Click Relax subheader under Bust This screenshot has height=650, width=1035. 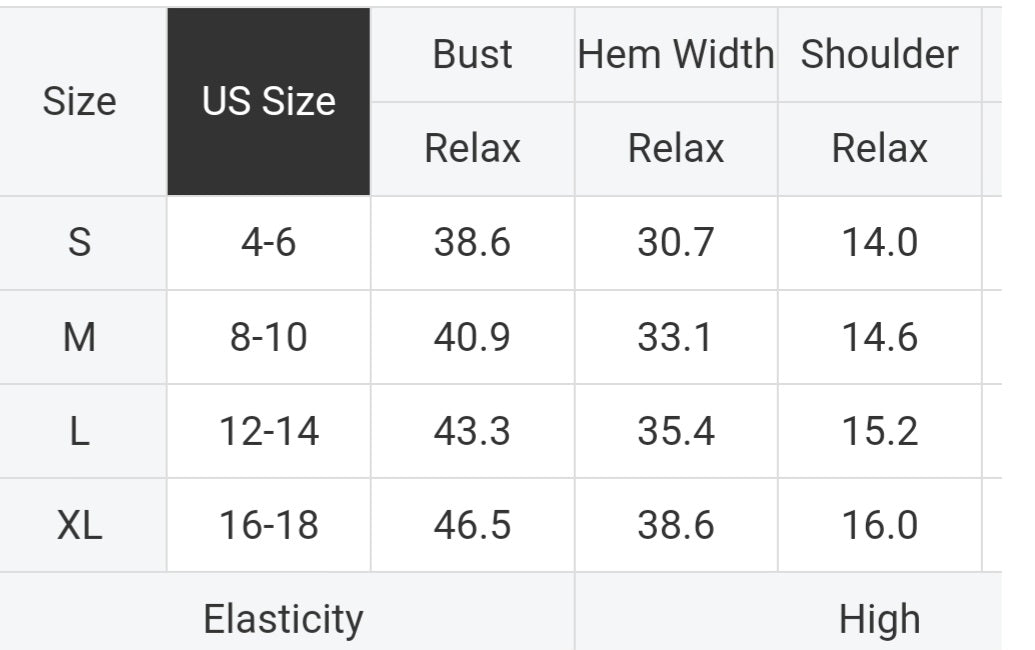tap(472, 148)
